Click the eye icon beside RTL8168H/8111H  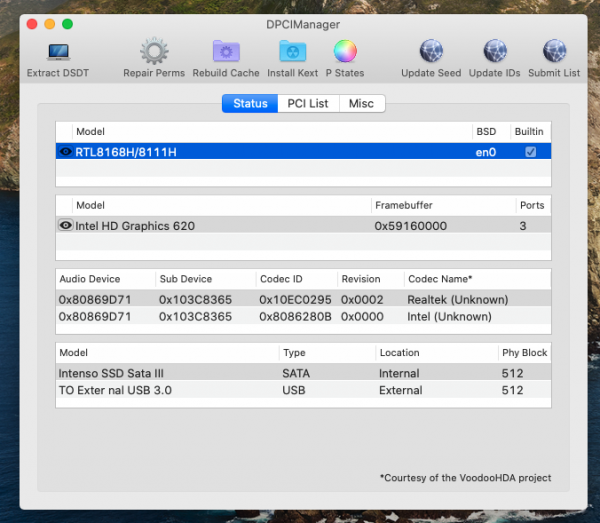coord(66,152)
